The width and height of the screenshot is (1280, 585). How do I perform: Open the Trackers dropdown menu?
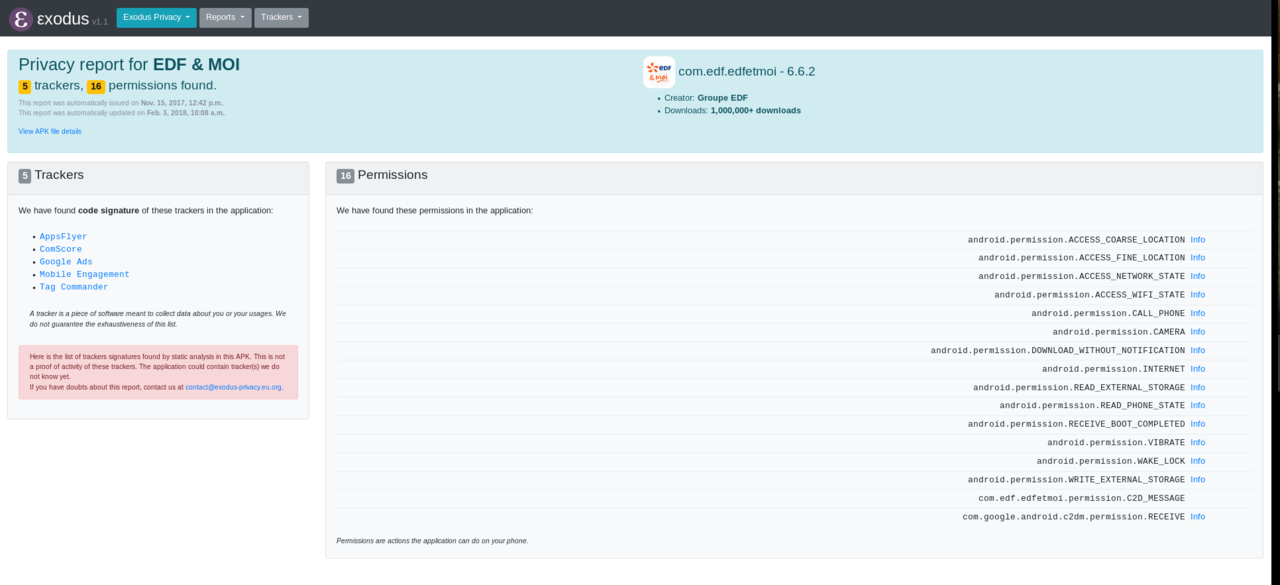(281, 18)
